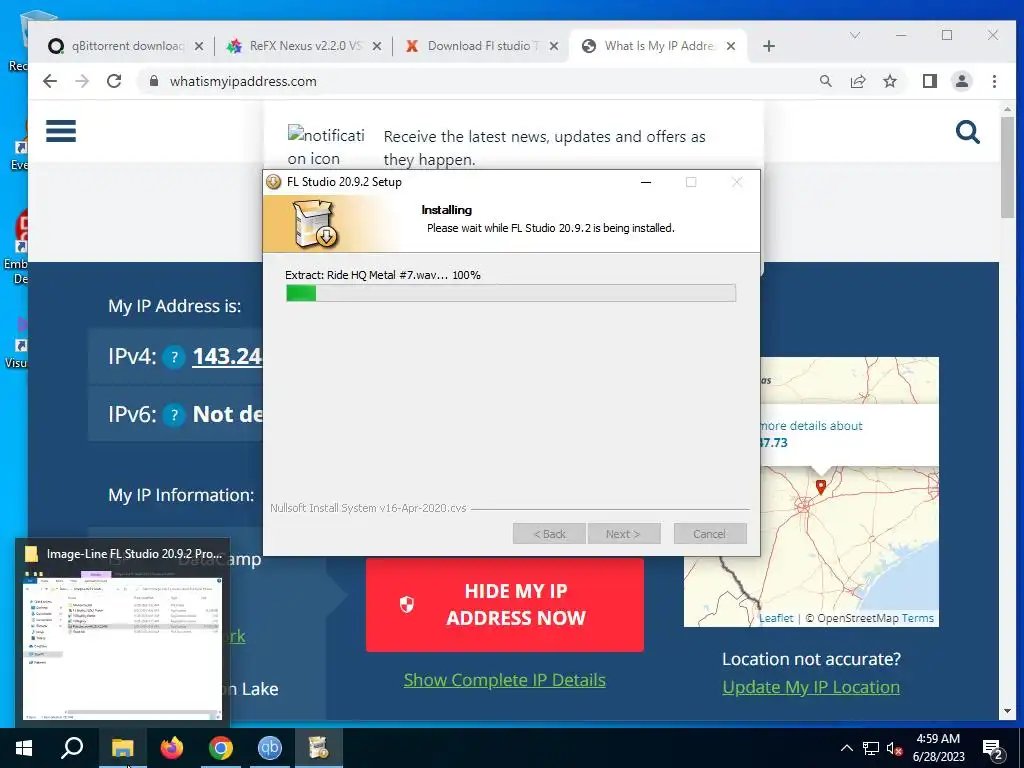Open qBittorrent from taskbar

[270, 748]
